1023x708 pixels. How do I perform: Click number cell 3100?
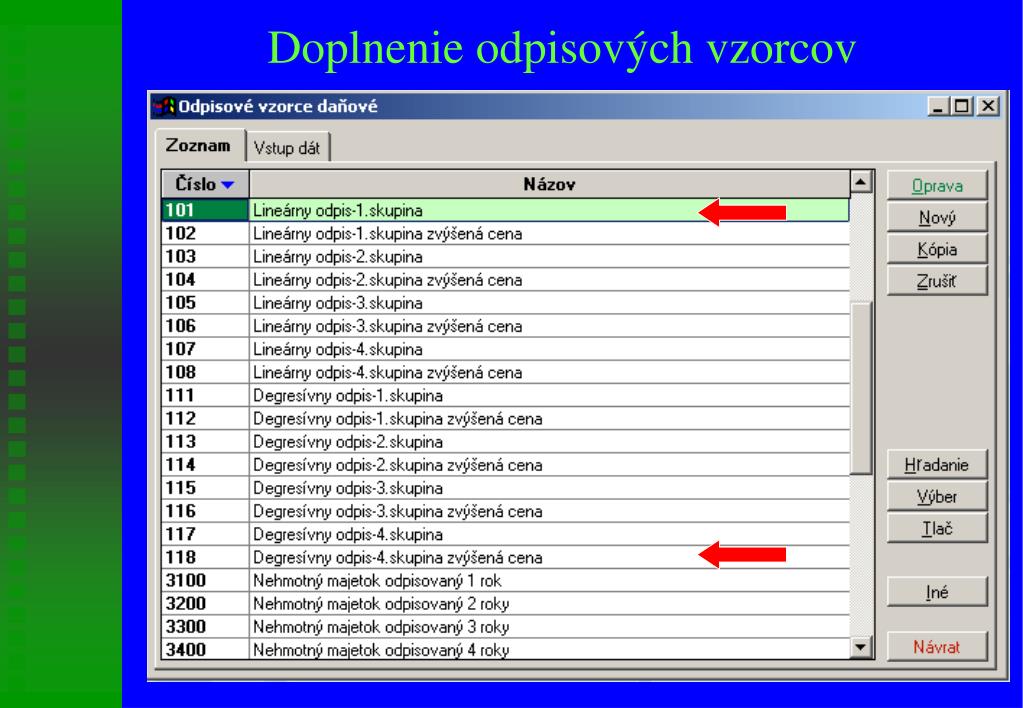click(x=205, y=581)
